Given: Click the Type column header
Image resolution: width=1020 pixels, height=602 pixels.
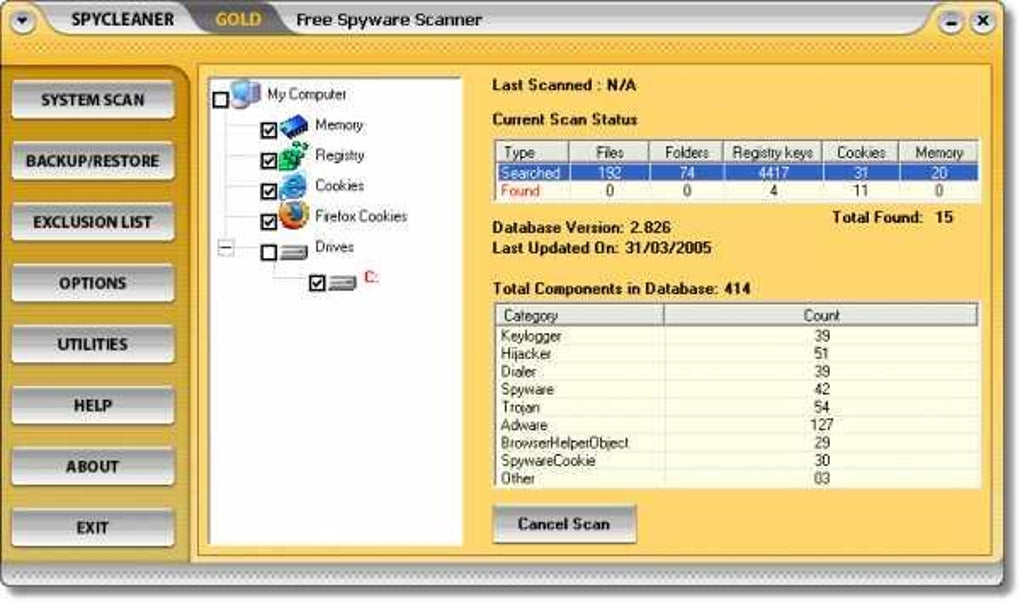Looking at the screenshot, I should pos(532,152).
